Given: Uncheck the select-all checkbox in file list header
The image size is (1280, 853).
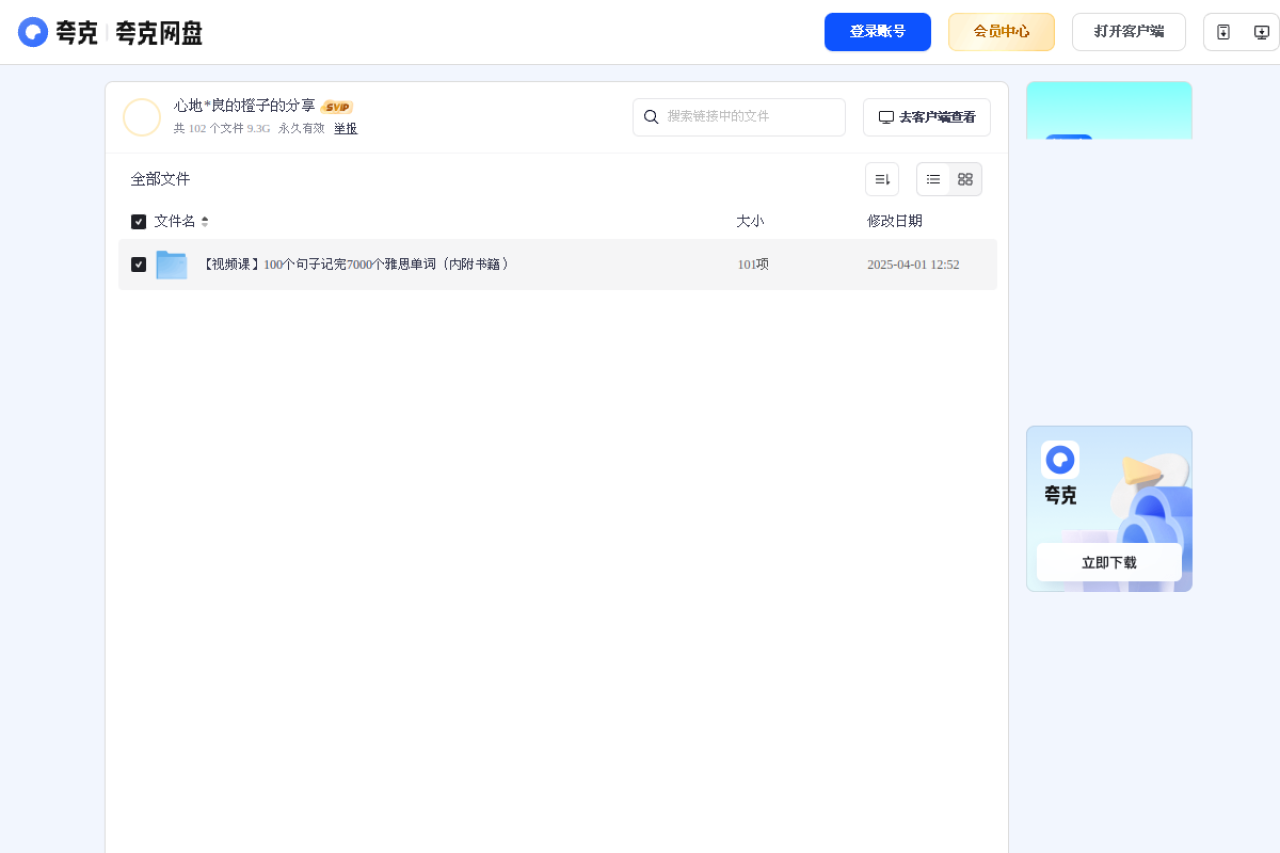Looking at the screenshot, I should [138, 221].
